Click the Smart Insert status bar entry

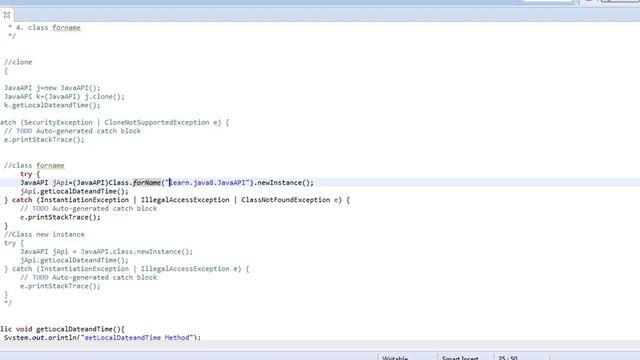click(x=460, y=358)
